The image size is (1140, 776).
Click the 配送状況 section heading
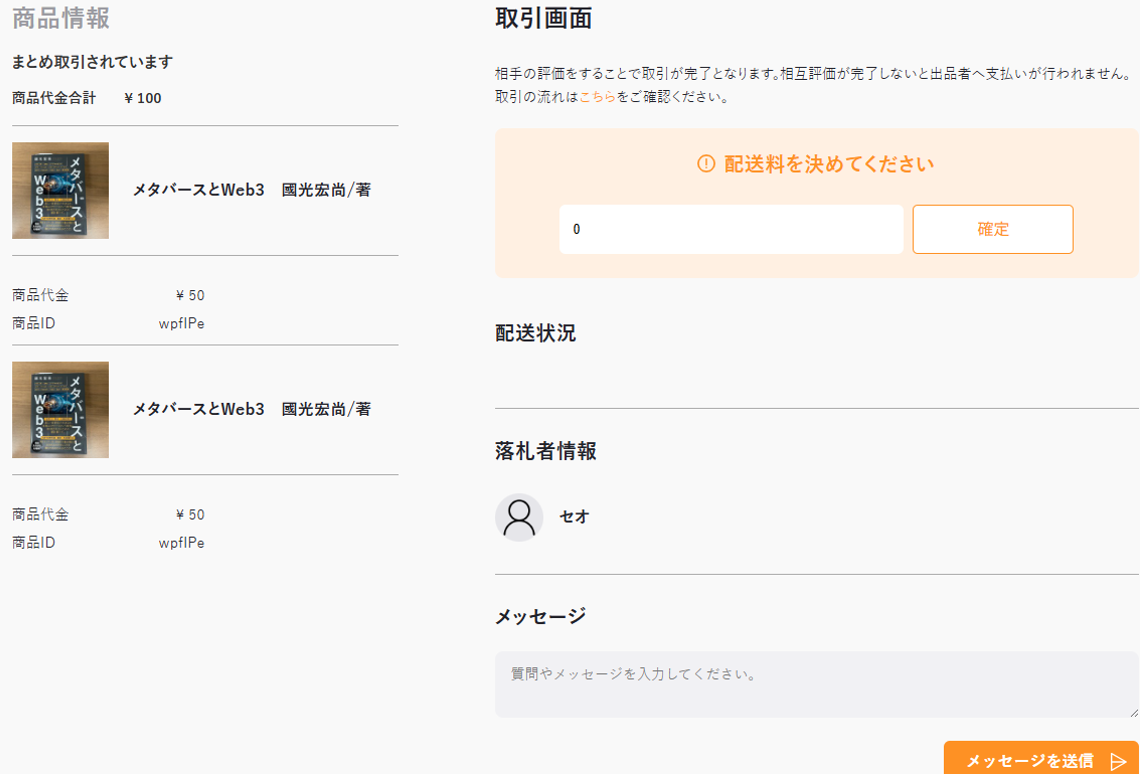tap(535, 333)
